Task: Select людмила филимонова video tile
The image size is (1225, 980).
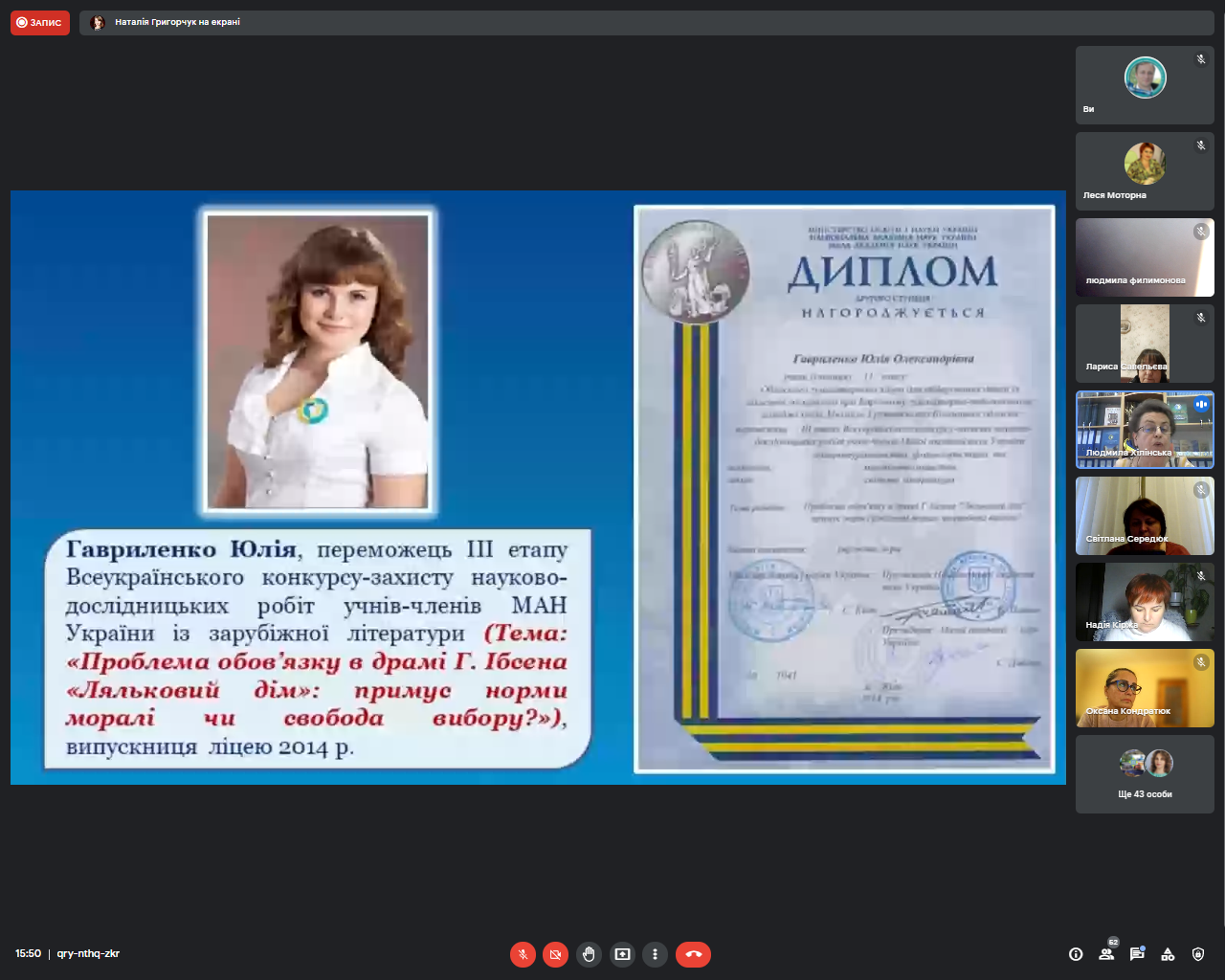Action: (x=1145, y=257)
